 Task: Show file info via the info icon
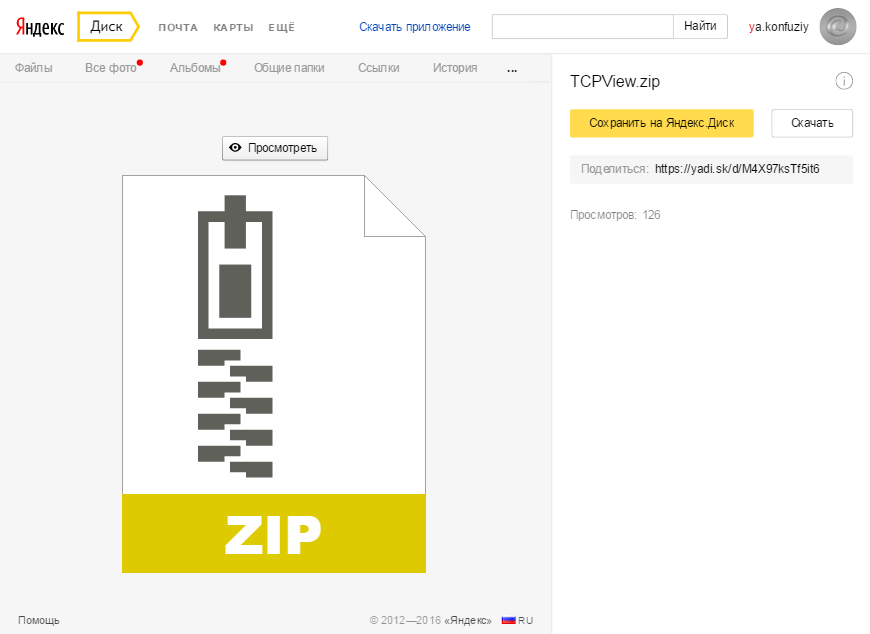pos(843,81)
